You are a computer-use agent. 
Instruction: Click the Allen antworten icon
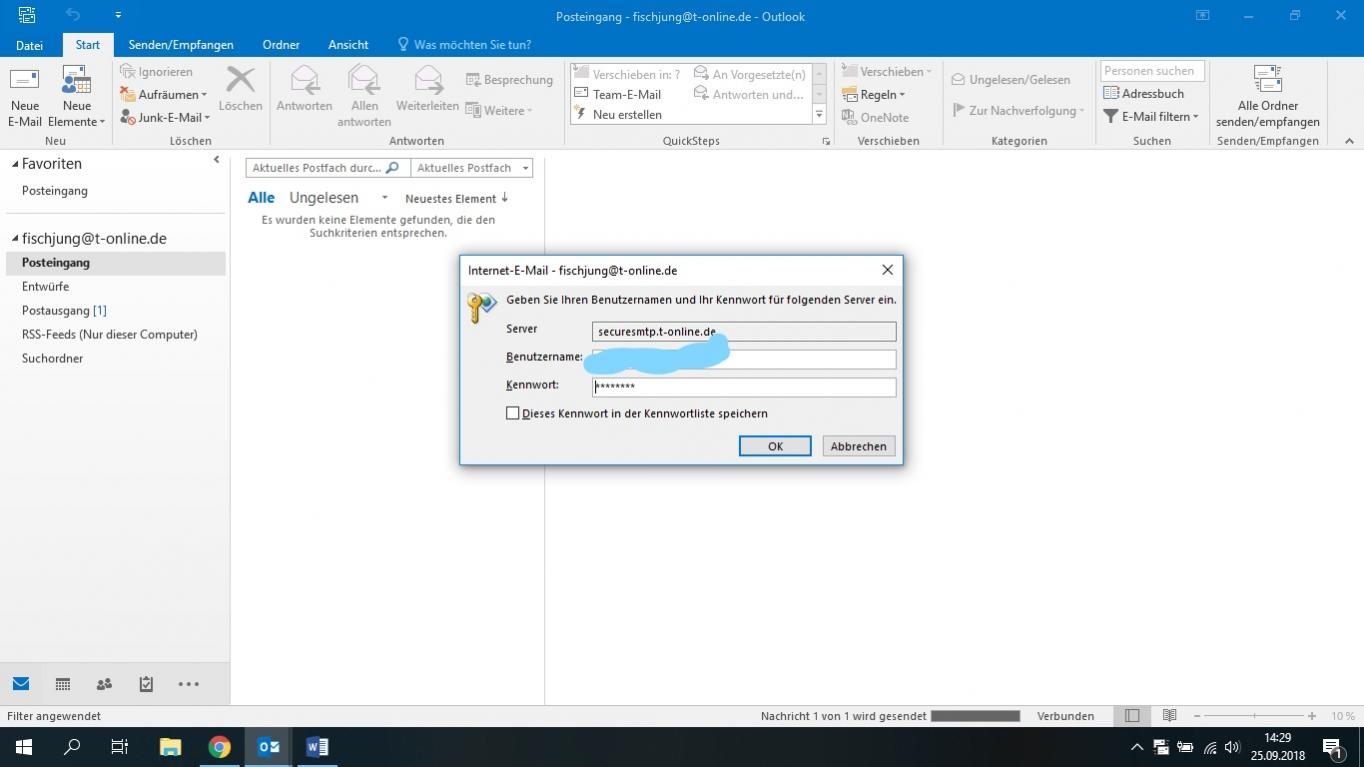[x=364, y=80]
